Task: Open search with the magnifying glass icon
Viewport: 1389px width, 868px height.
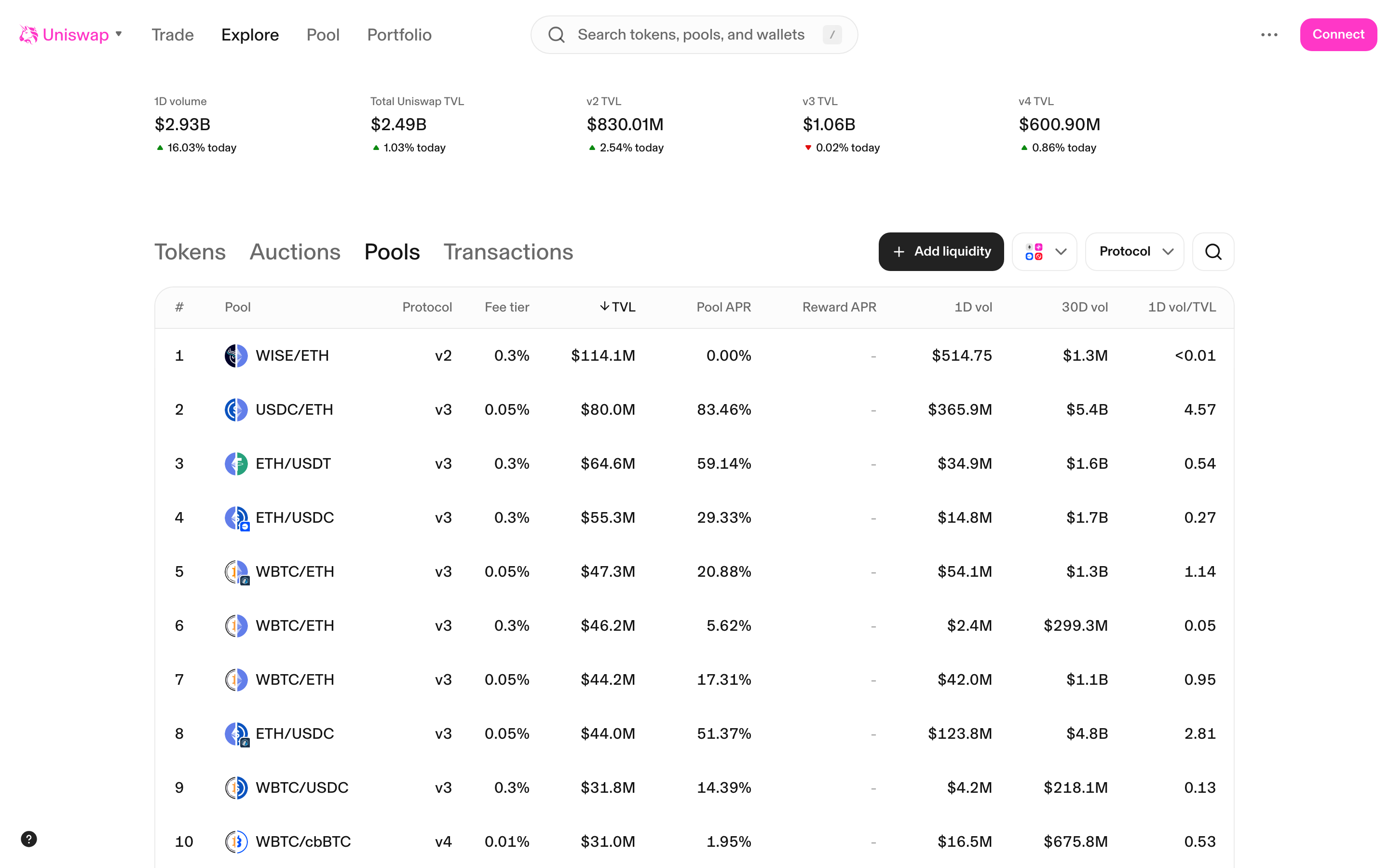Action: pyautogui.click(x=556, y=34)
